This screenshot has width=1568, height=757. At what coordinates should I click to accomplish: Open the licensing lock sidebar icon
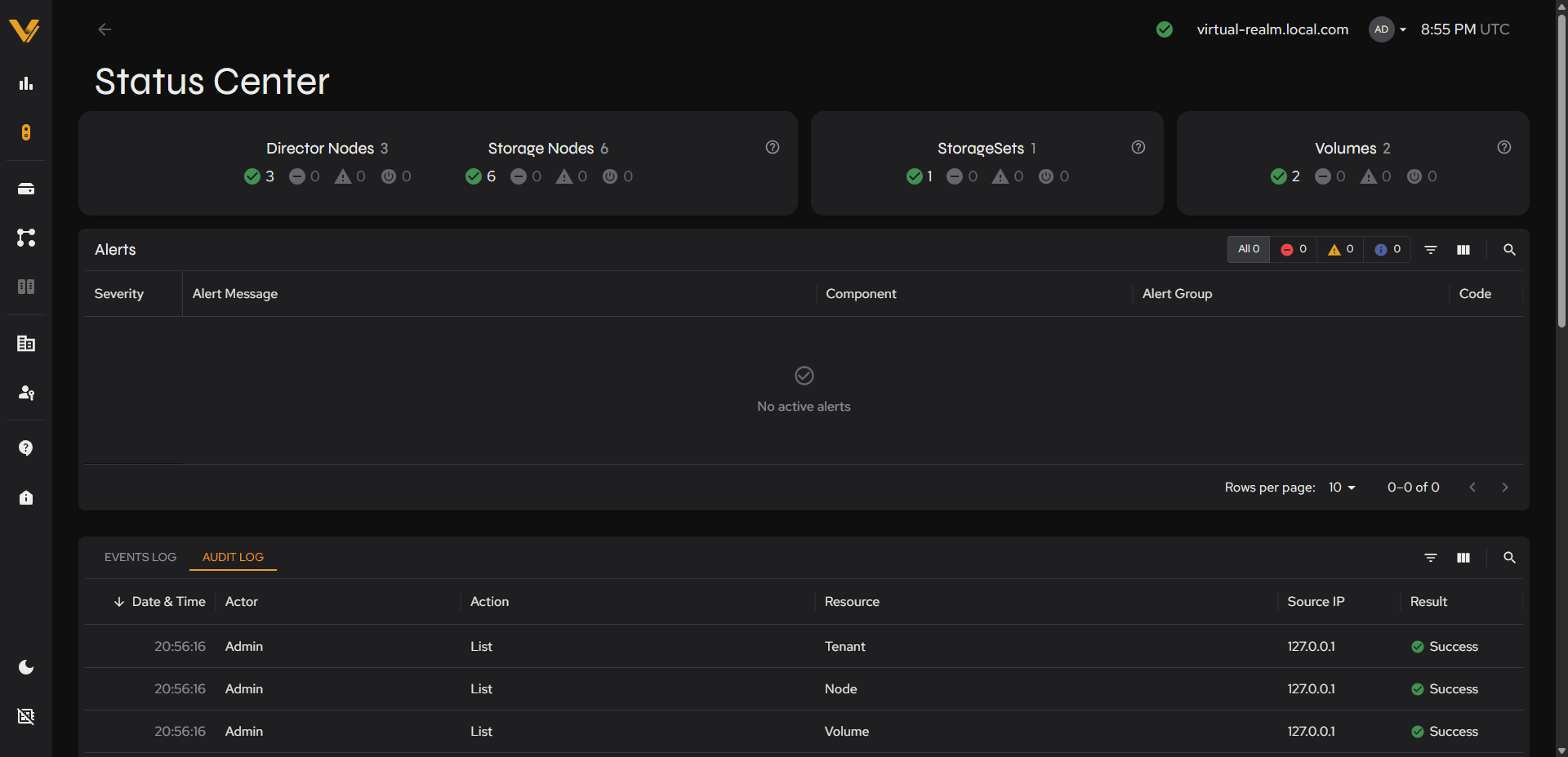[26, 497]
